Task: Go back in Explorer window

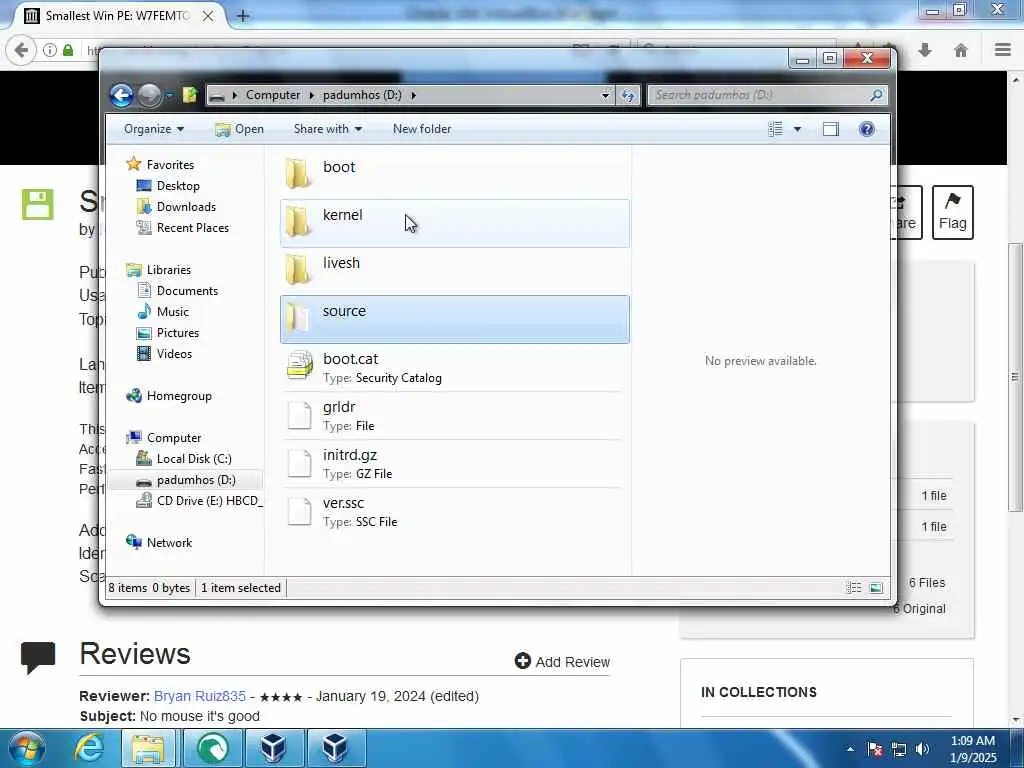Action: 121,95
